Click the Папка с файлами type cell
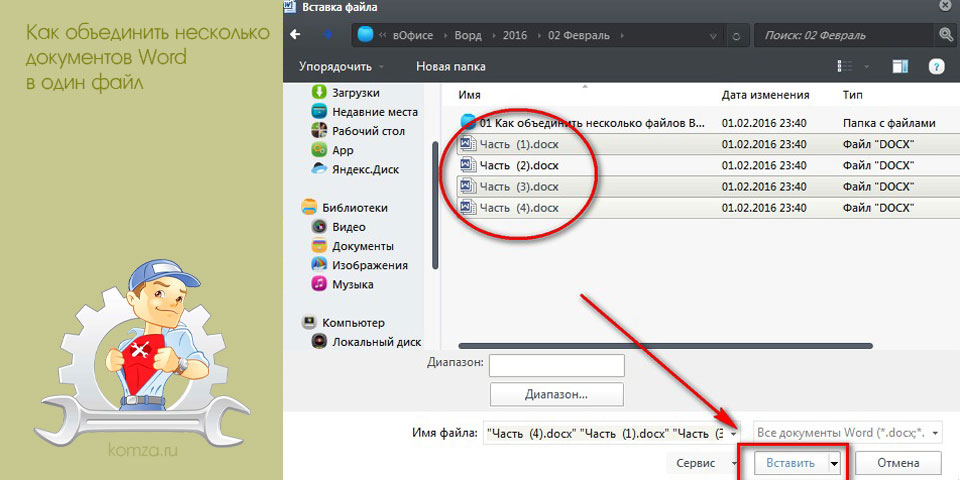The width and height of the screenshot is (960, 480). 889,123
